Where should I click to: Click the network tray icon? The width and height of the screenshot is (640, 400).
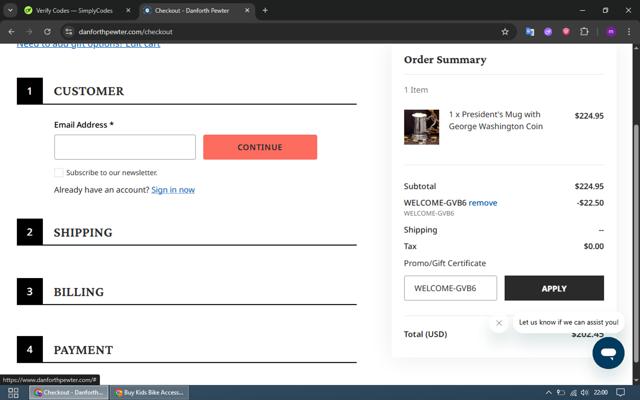573,393
